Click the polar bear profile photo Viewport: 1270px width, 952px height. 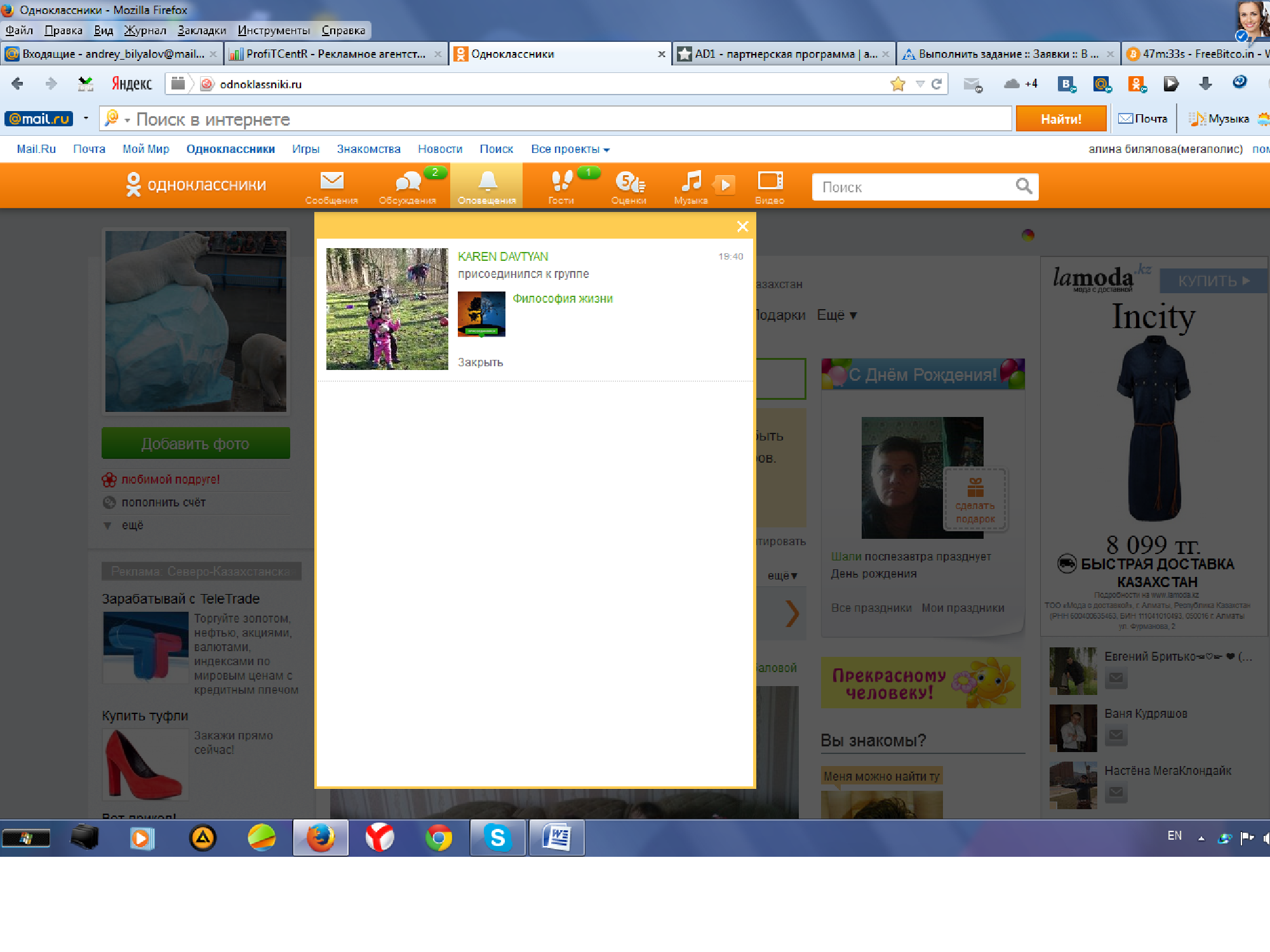pos(196,321)
